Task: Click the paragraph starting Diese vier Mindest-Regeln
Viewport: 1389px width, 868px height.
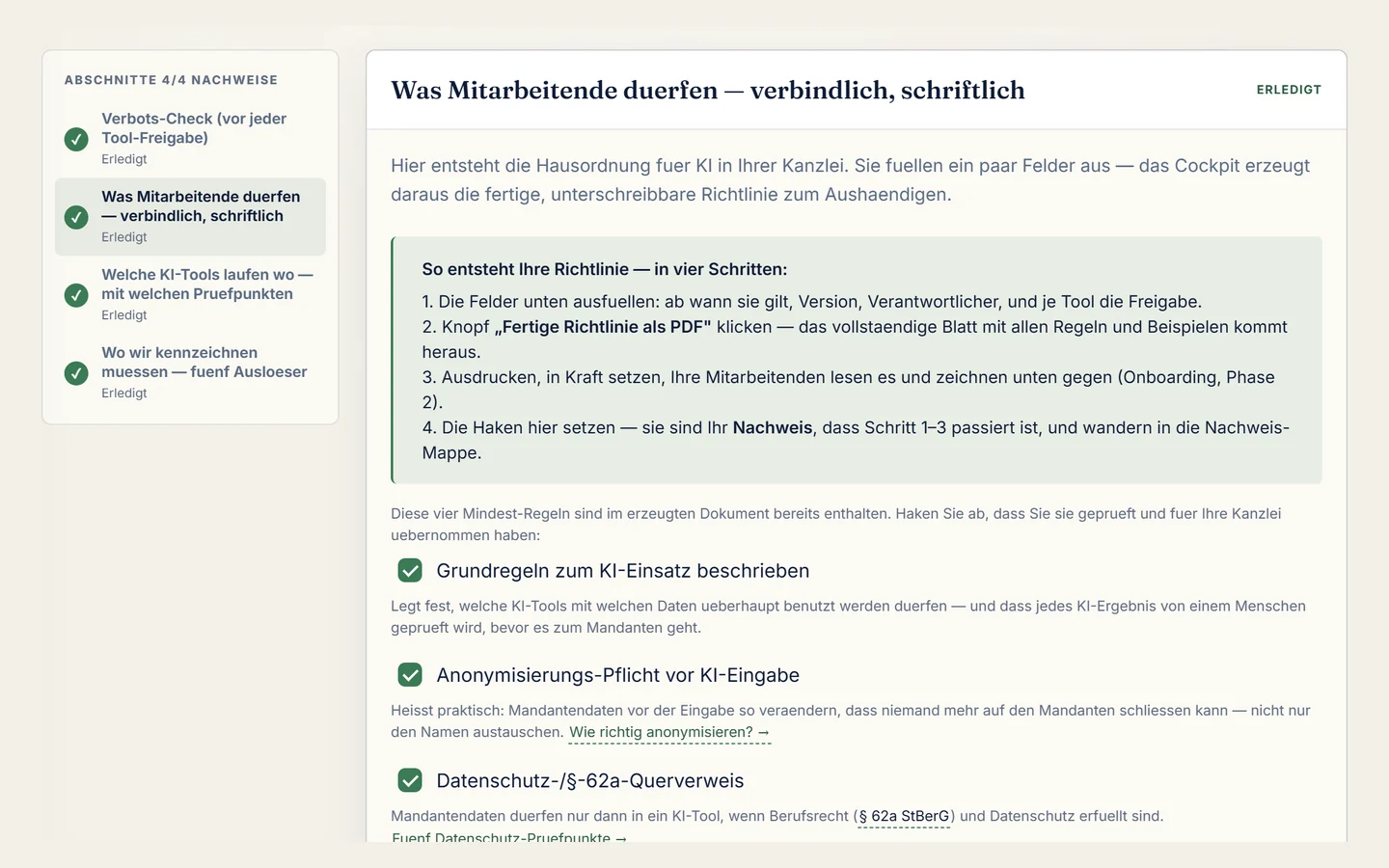Action: coord(835,525)
